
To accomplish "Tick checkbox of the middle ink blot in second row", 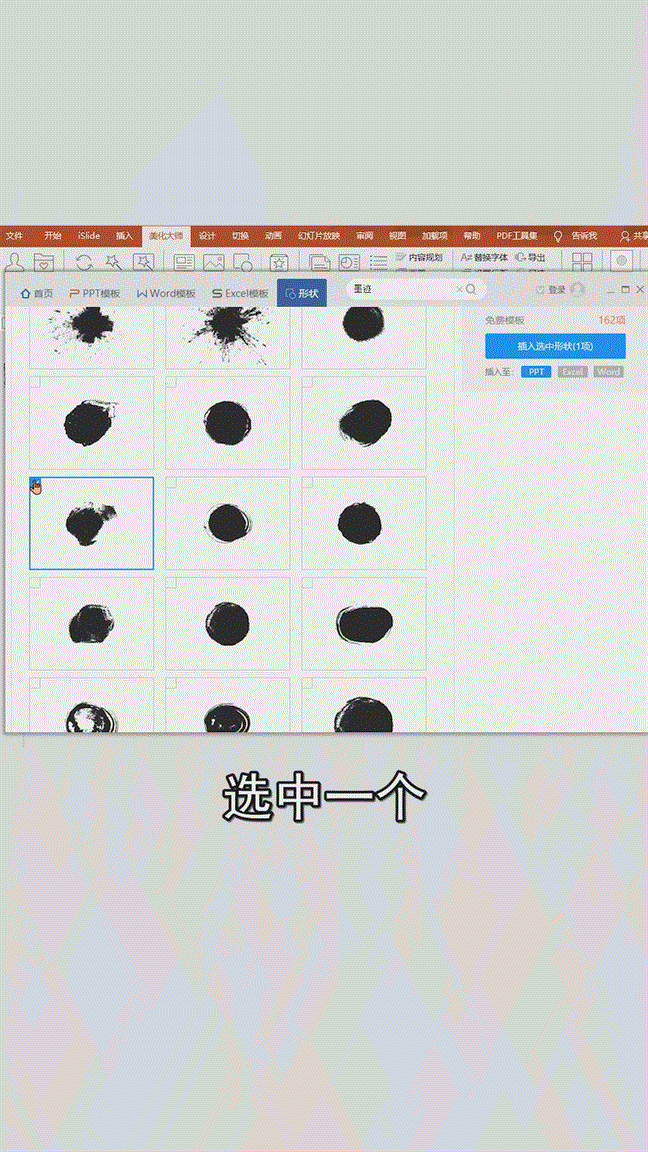I will point(171,383).
